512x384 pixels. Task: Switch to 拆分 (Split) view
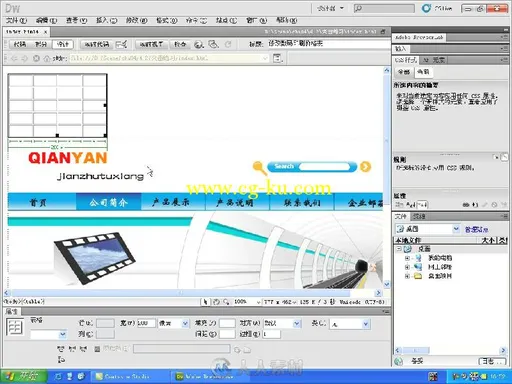click(x=41, y=44)
